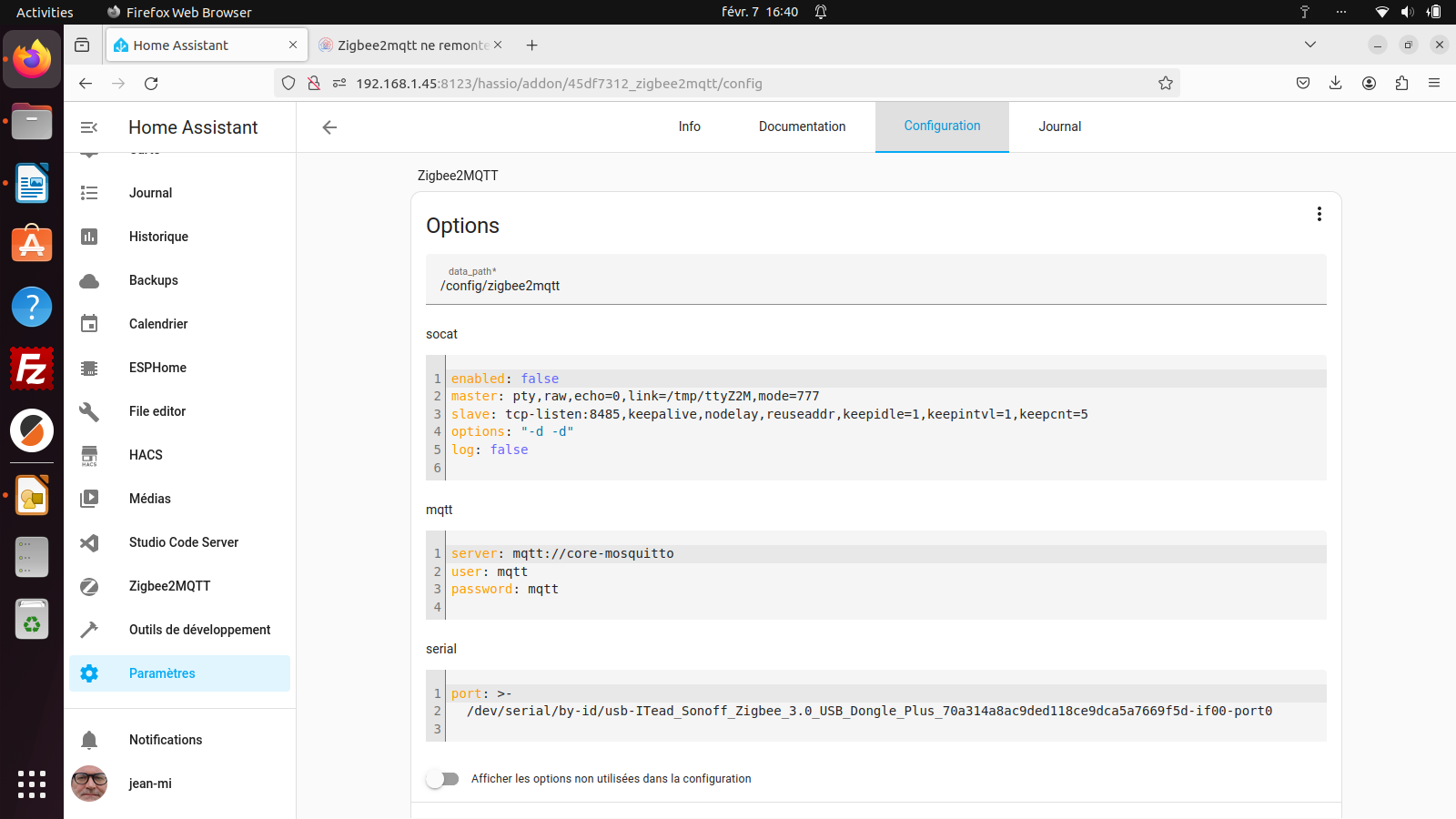The width and height of the screenshot is (1456, 819).
Task: Click into the serial port YAML editor
Action: pyautogui.click(x=876, y=706)
